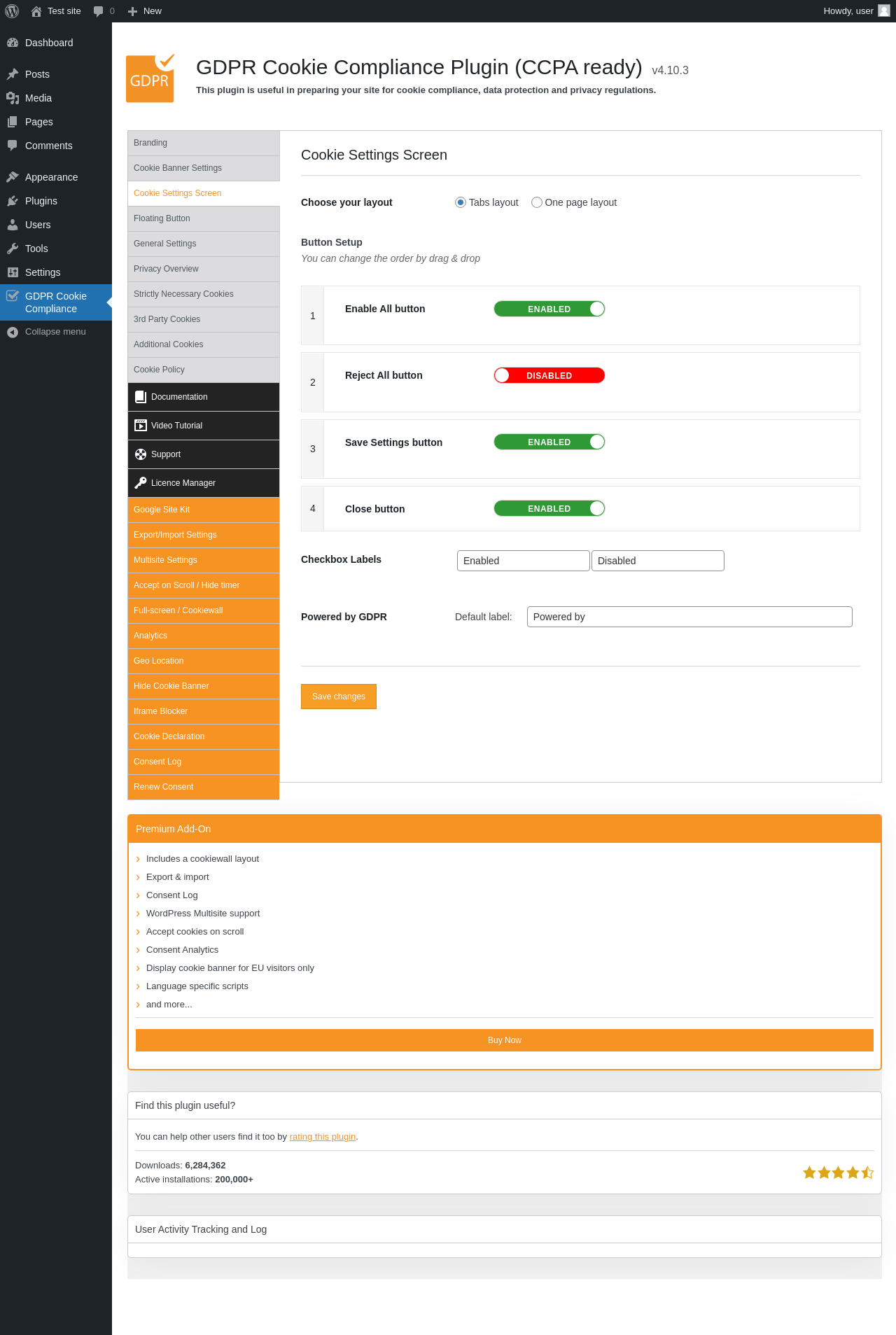Click the Howdy, user account link
Screen dimensions: 896x1335
click(x=856, y=11)
